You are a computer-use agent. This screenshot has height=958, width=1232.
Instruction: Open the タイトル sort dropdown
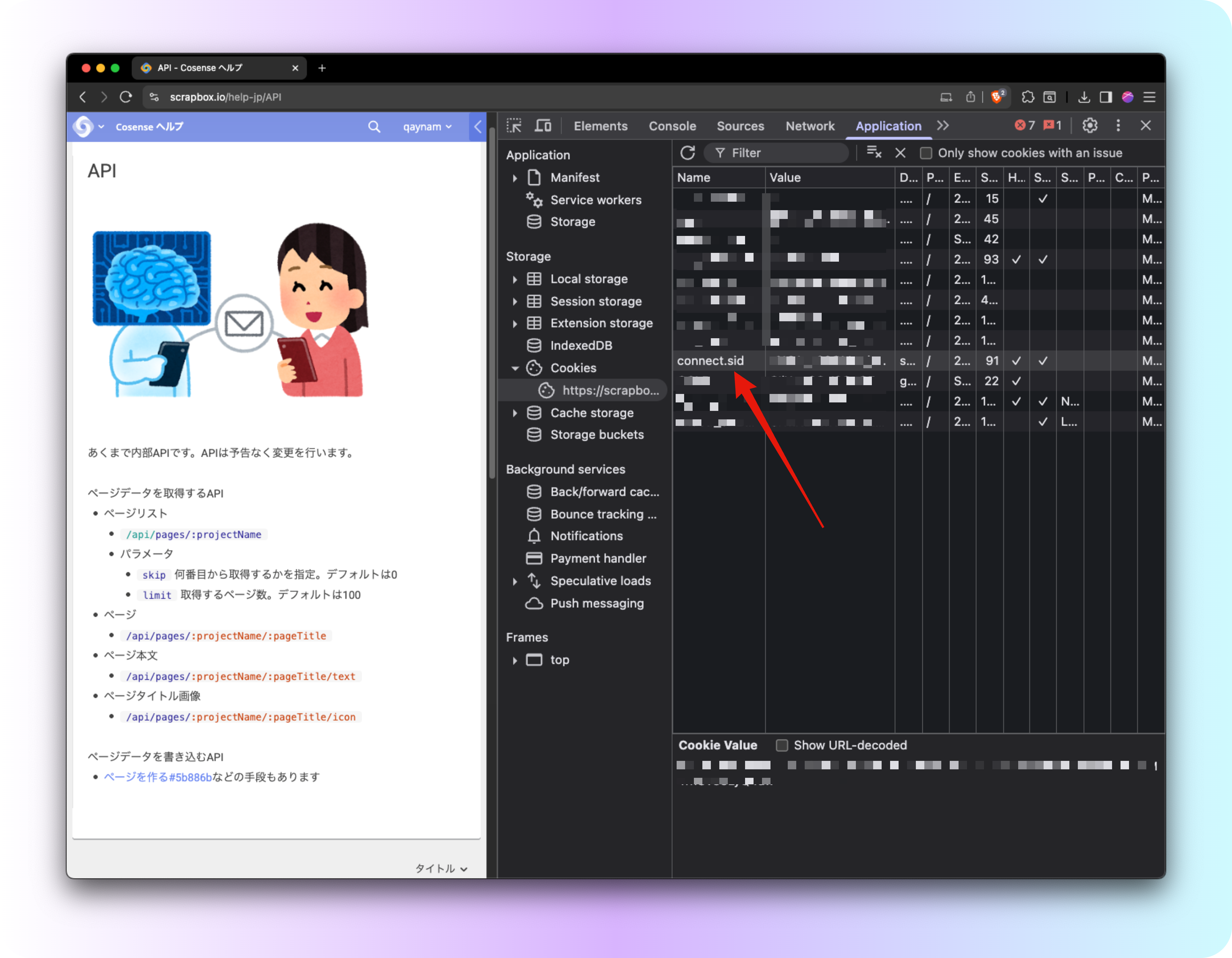point(441,868)
